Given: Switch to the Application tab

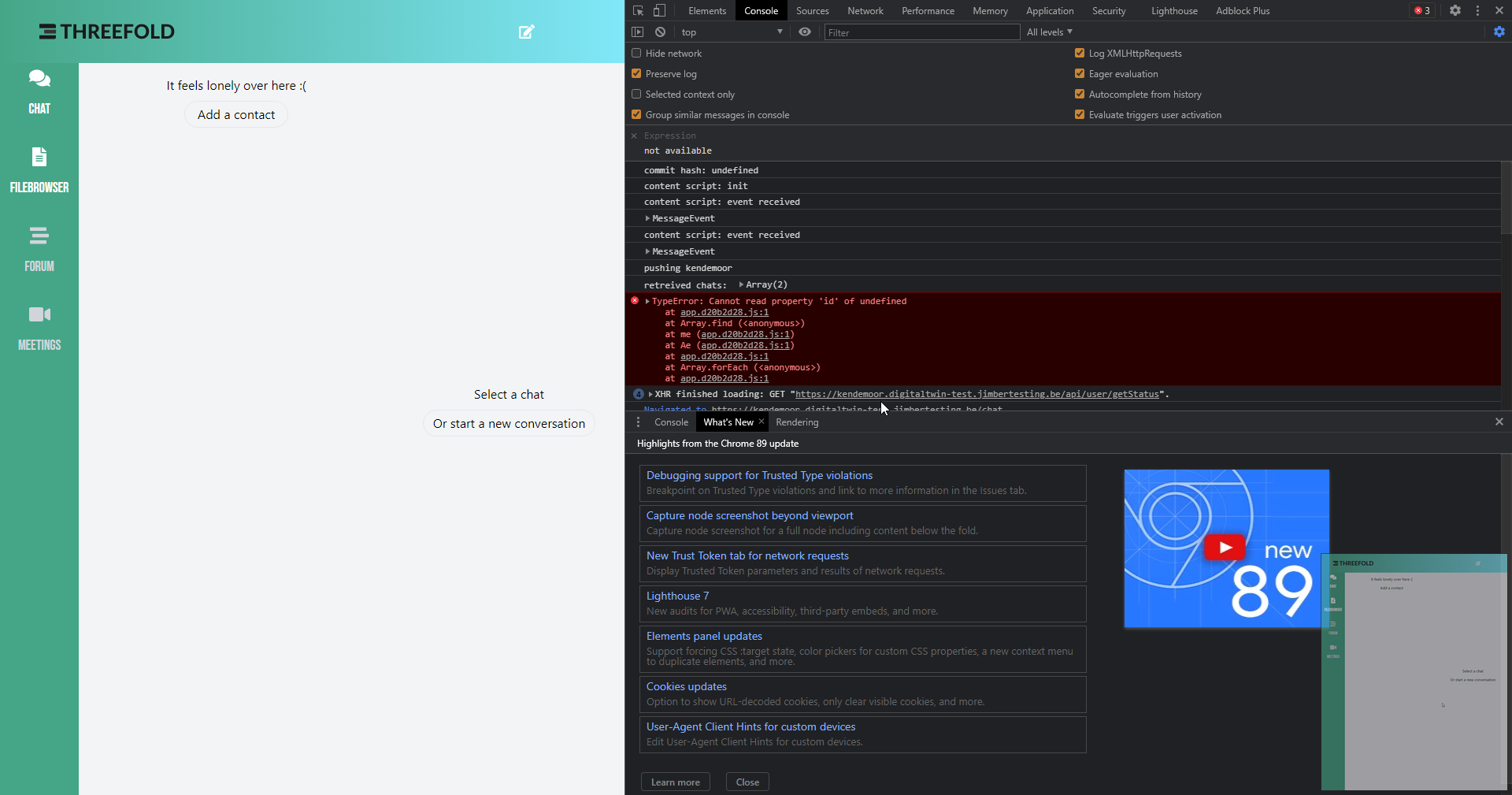Looking at the screenshot, I should (1050, 10).
